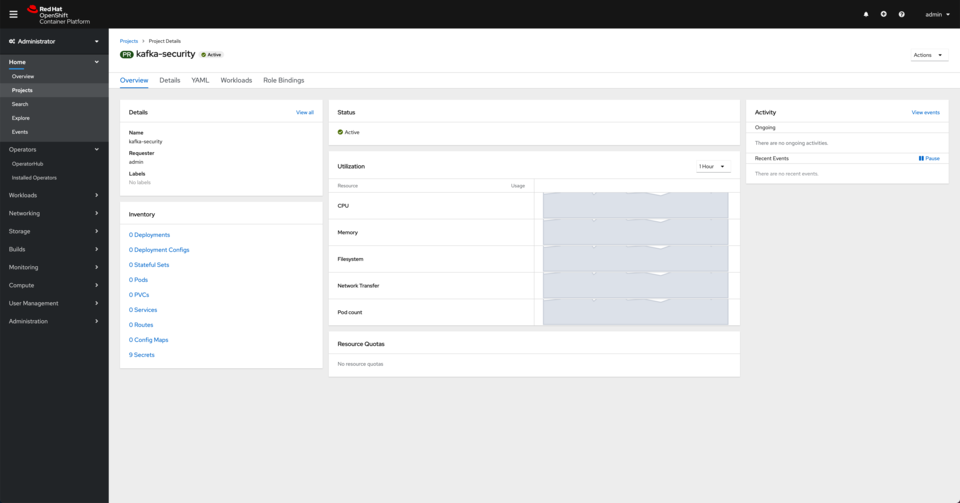The height and width of the screenshot is (503, 960).
Task: Expand the Storage navigation section
Action: coord(54,231)
